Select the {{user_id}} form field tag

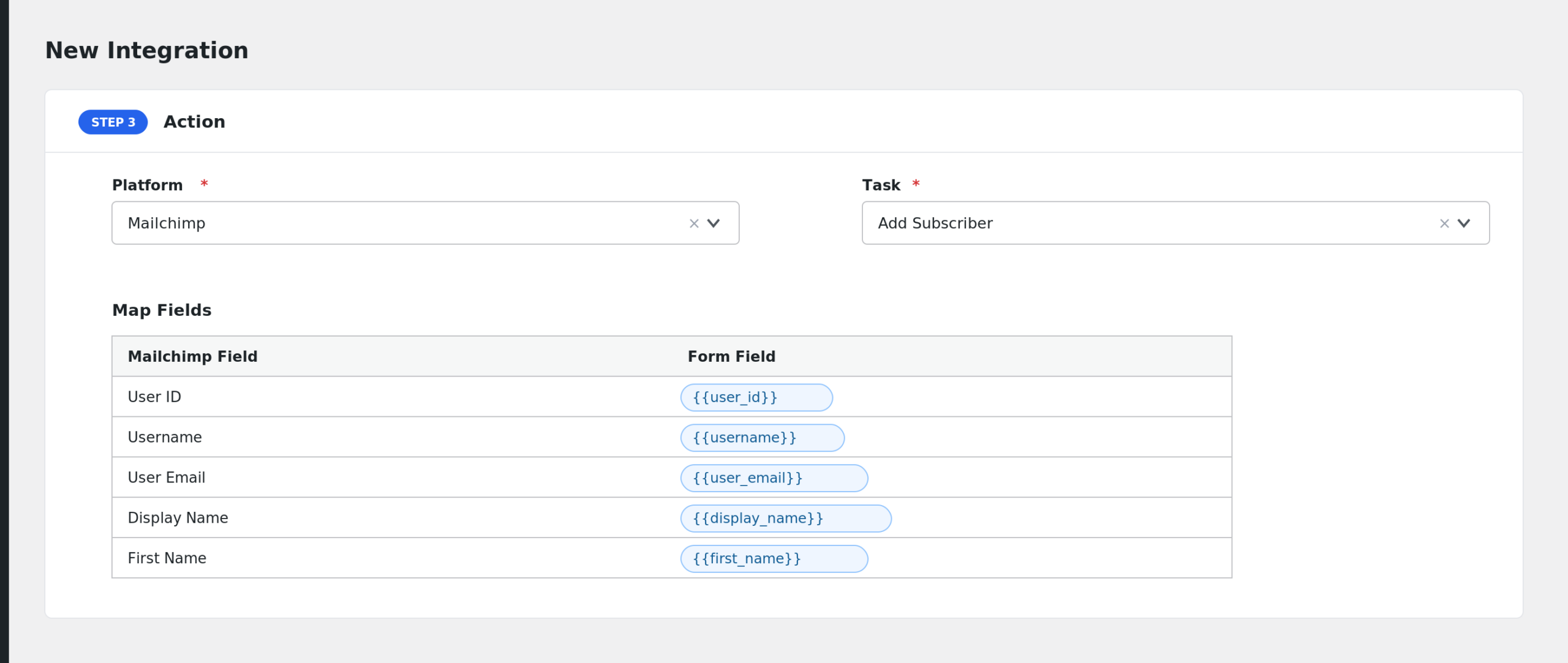click(756, 397)
